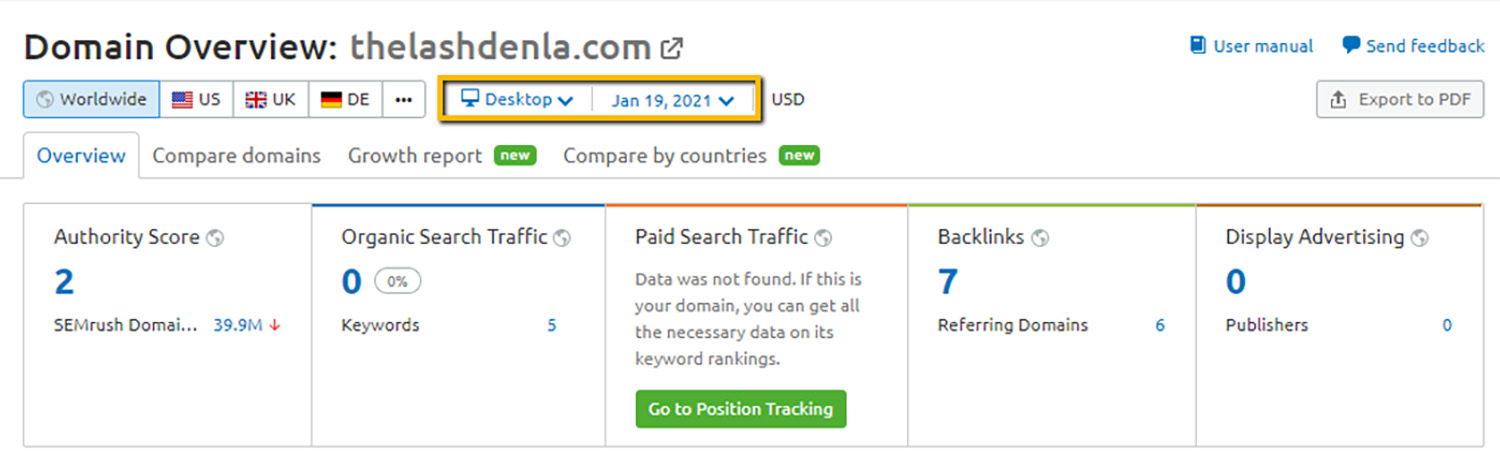
Task: Click globe icon next to Backlinks
Action: [1040, 238]
